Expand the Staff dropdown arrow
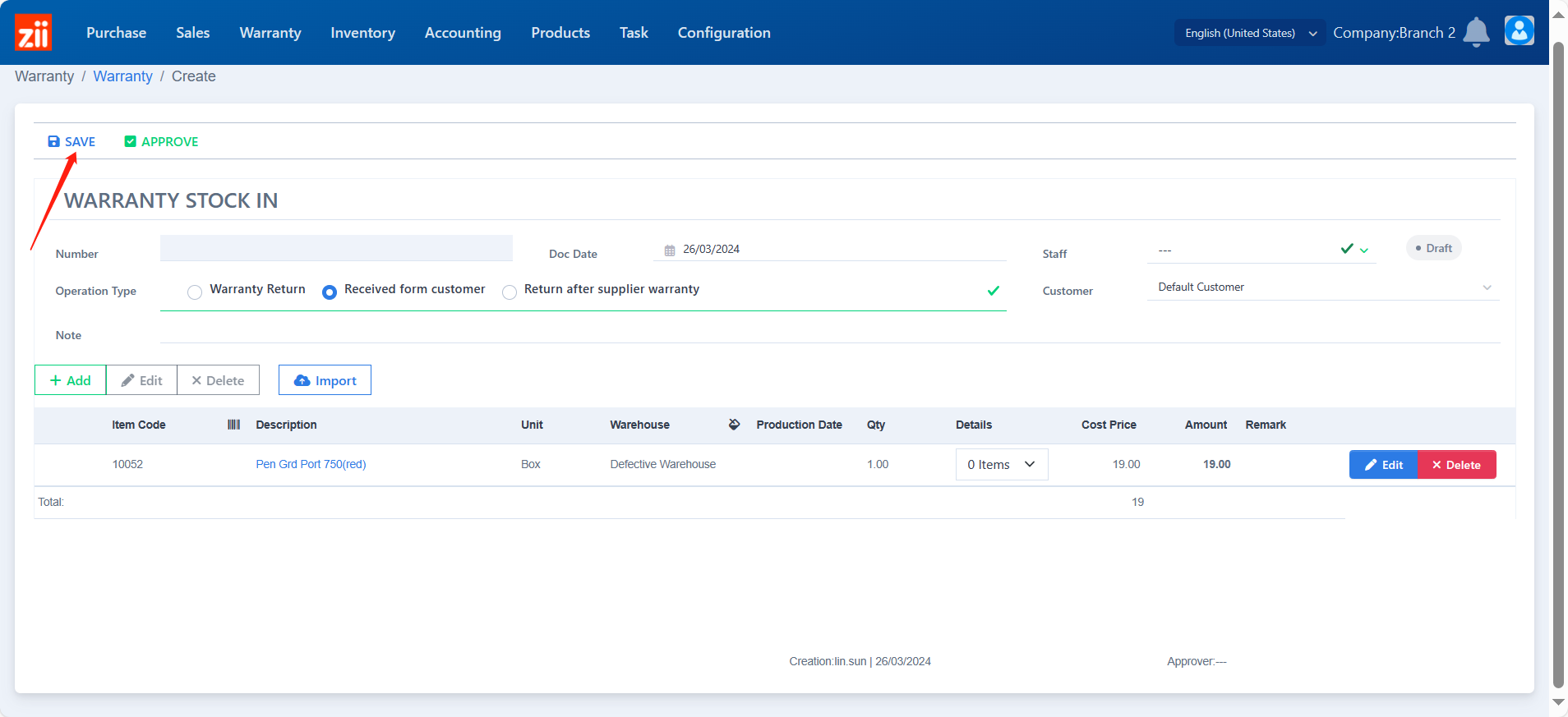Screen dimensions: 1568x717 click(1364, 250)
